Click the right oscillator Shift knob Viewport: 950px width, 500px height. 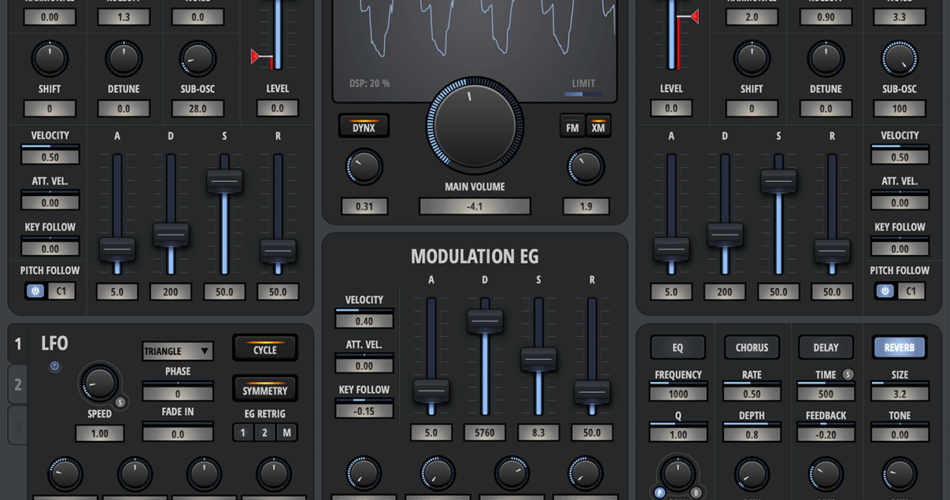click(752, 59)
